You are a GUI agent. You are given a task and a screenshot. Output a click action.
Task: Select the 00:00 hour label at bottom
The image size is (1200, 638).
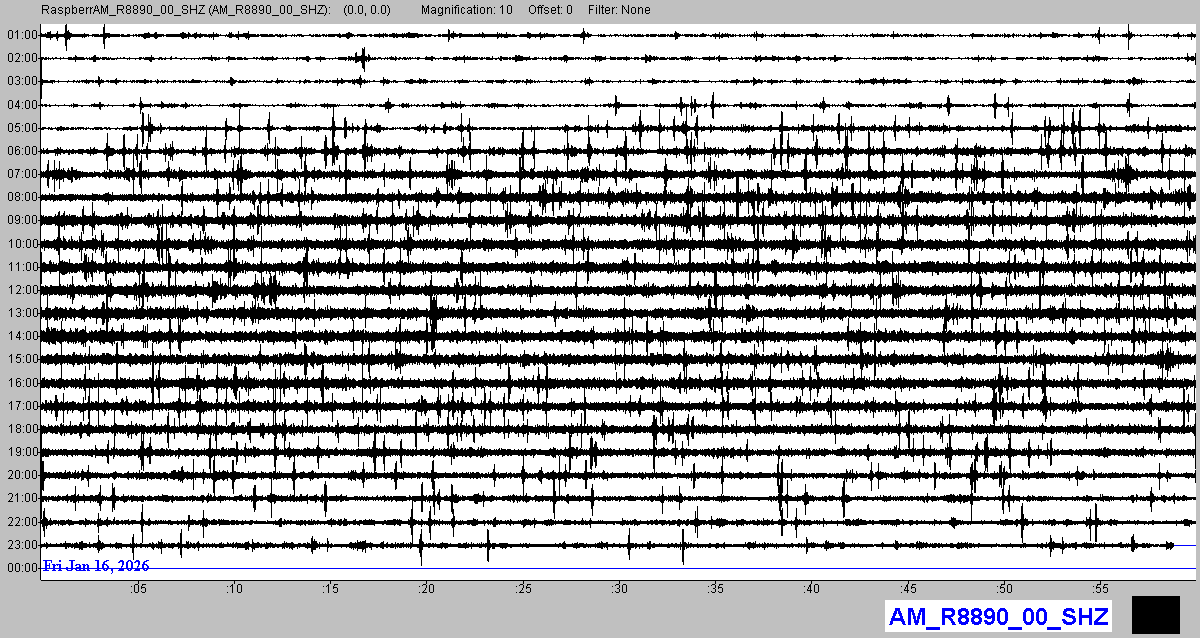(21, 568)
